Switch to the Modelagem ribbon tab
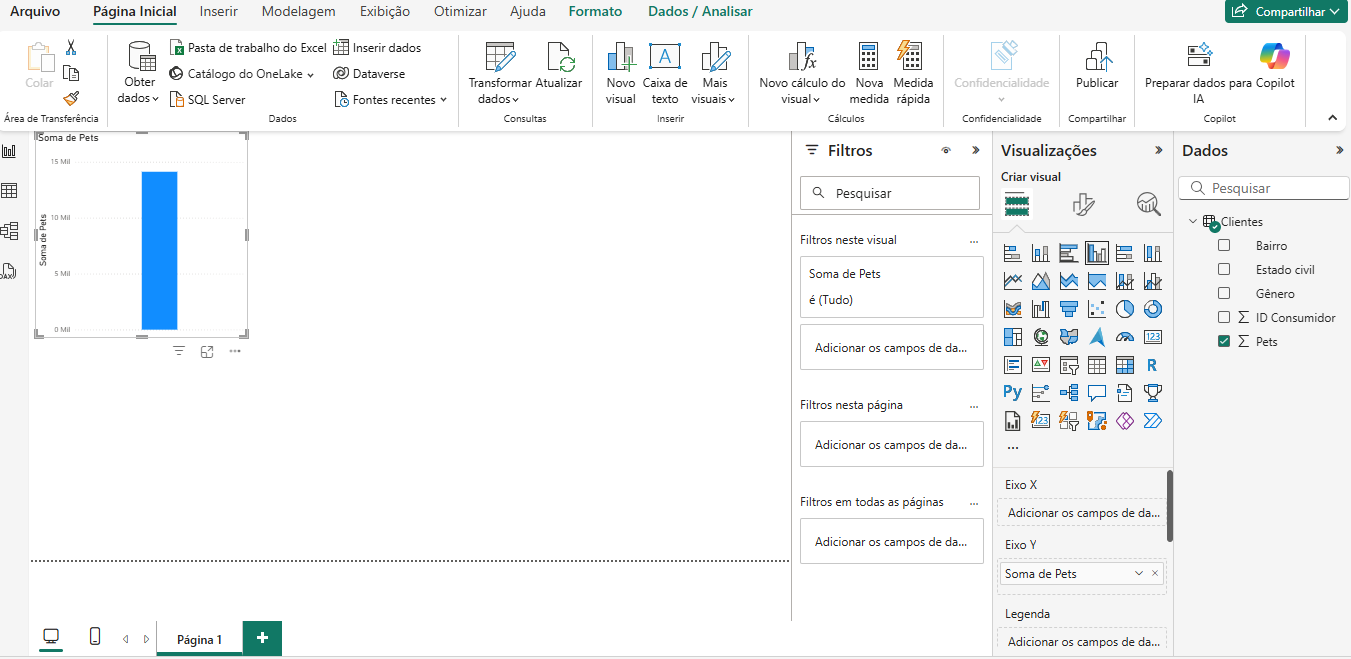 click(298, 12)
